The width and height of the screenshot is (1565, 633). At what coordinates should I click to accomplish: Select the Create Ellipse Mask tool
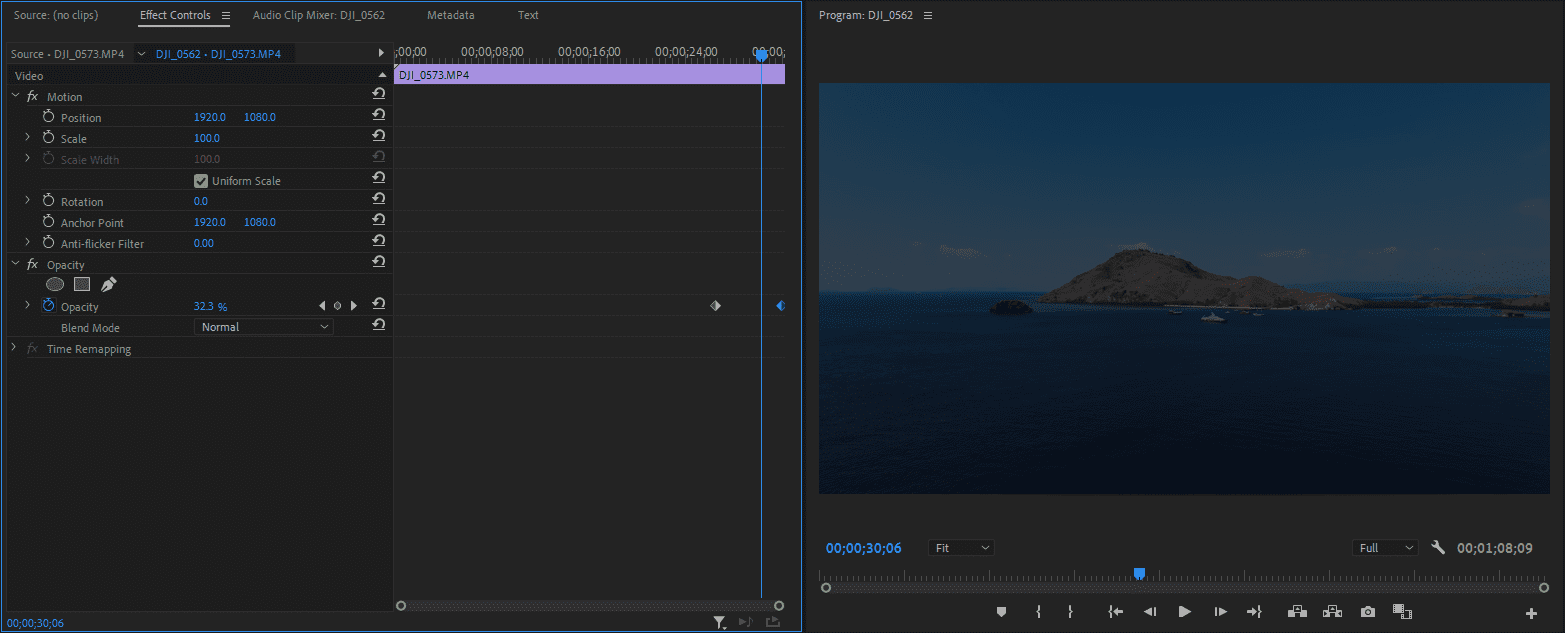tap(55, 284)
